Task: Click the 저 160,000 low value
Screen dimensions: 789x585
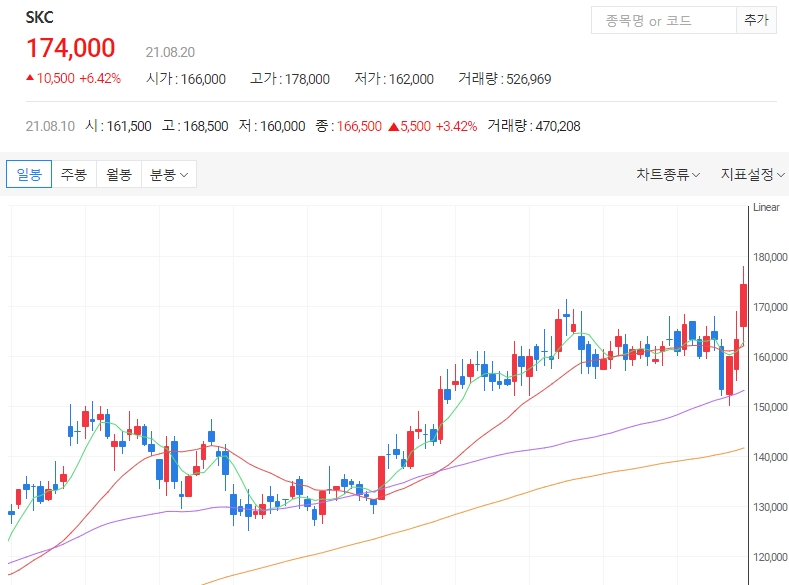Action: coord(272,126)
